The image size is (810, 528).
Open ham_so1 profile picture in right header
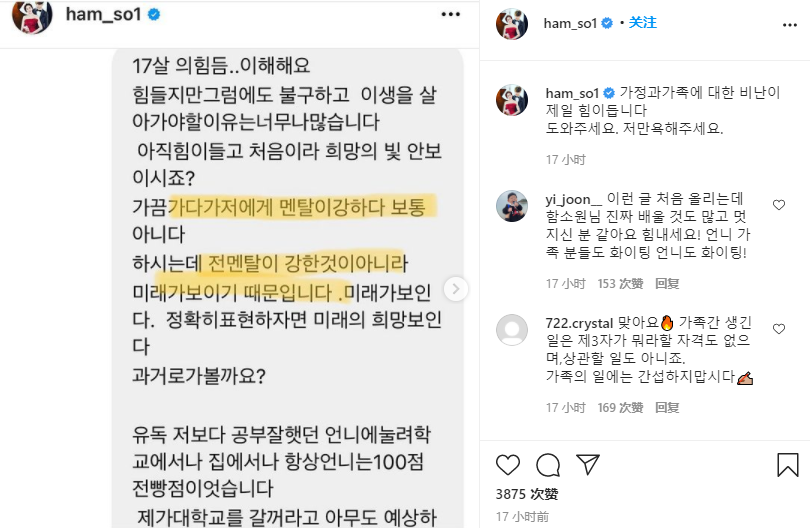(x=512, y=24)
